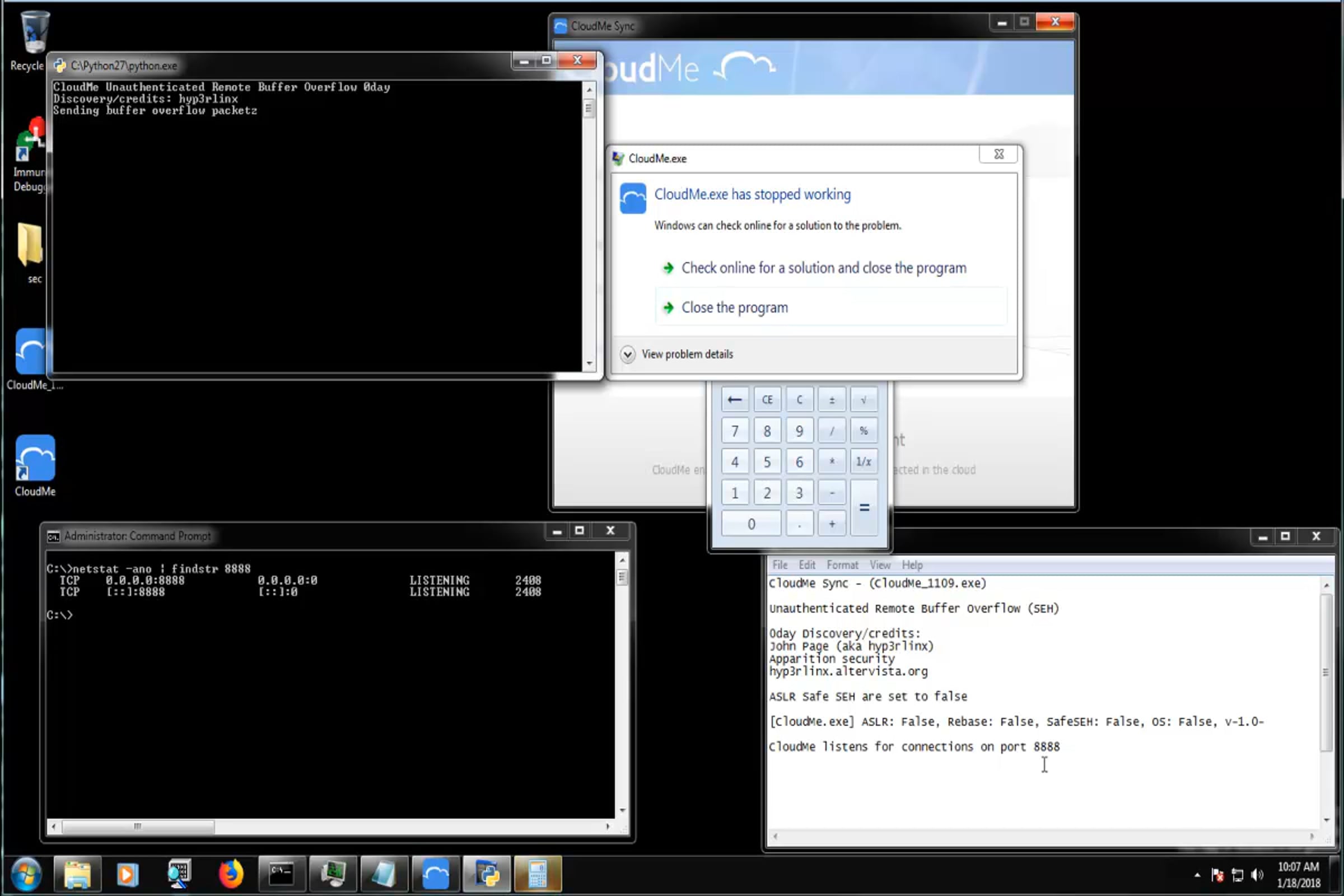Screen dimensions: 1344x896
Task: Click the Calculator equals key
Action: (864, 507)
